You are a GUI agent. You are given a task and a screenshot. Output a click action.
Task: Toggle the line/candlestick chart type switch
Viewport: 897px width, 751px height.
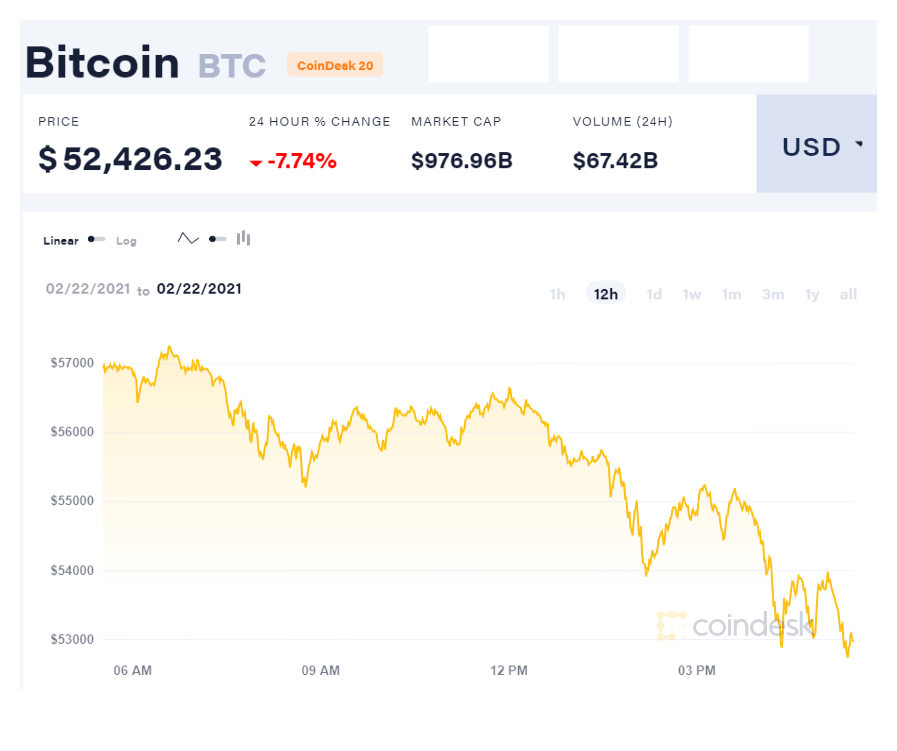click(217, 239)
